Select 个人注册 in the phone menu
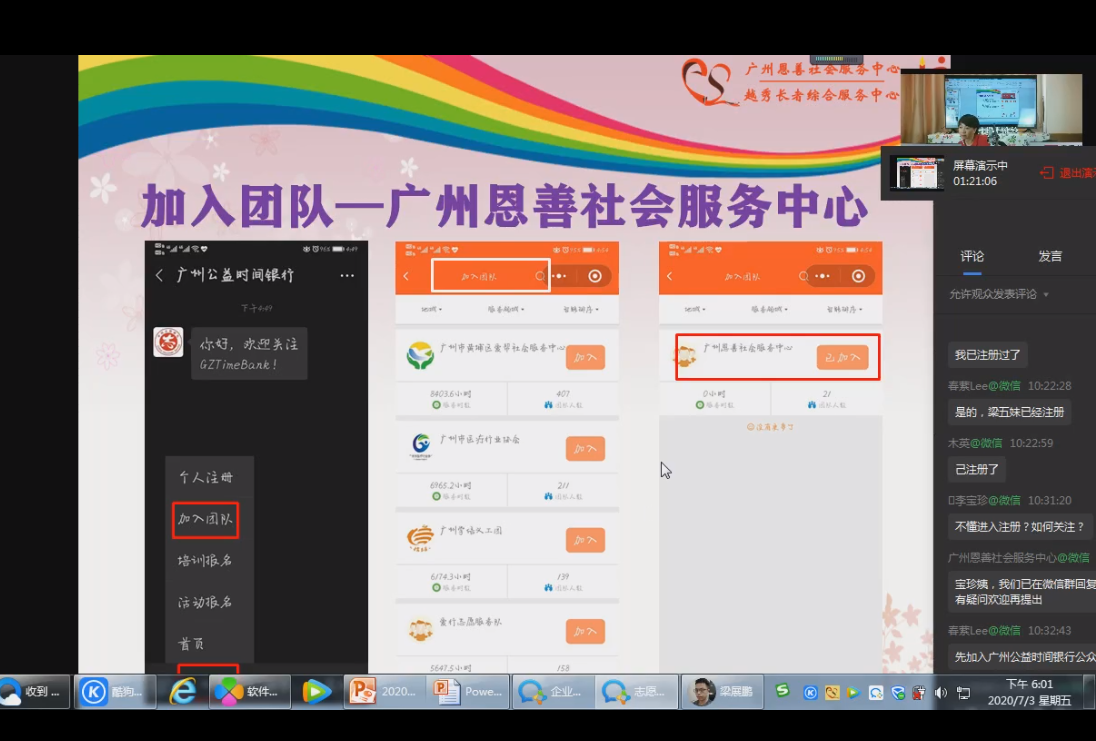Viewport: 1096px width, 741px height. tap(206, 477)
